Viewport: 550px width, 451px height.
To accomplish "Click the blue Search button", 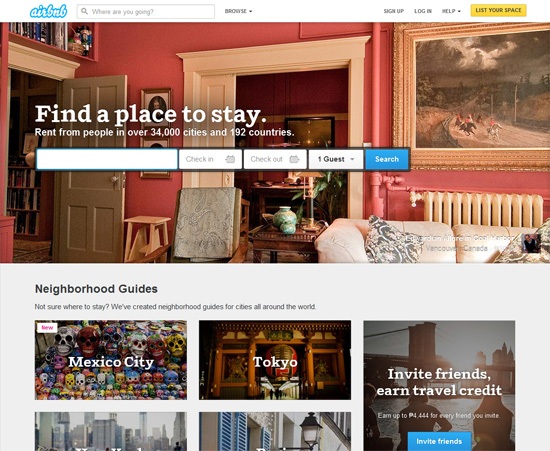I will (387, 159).
